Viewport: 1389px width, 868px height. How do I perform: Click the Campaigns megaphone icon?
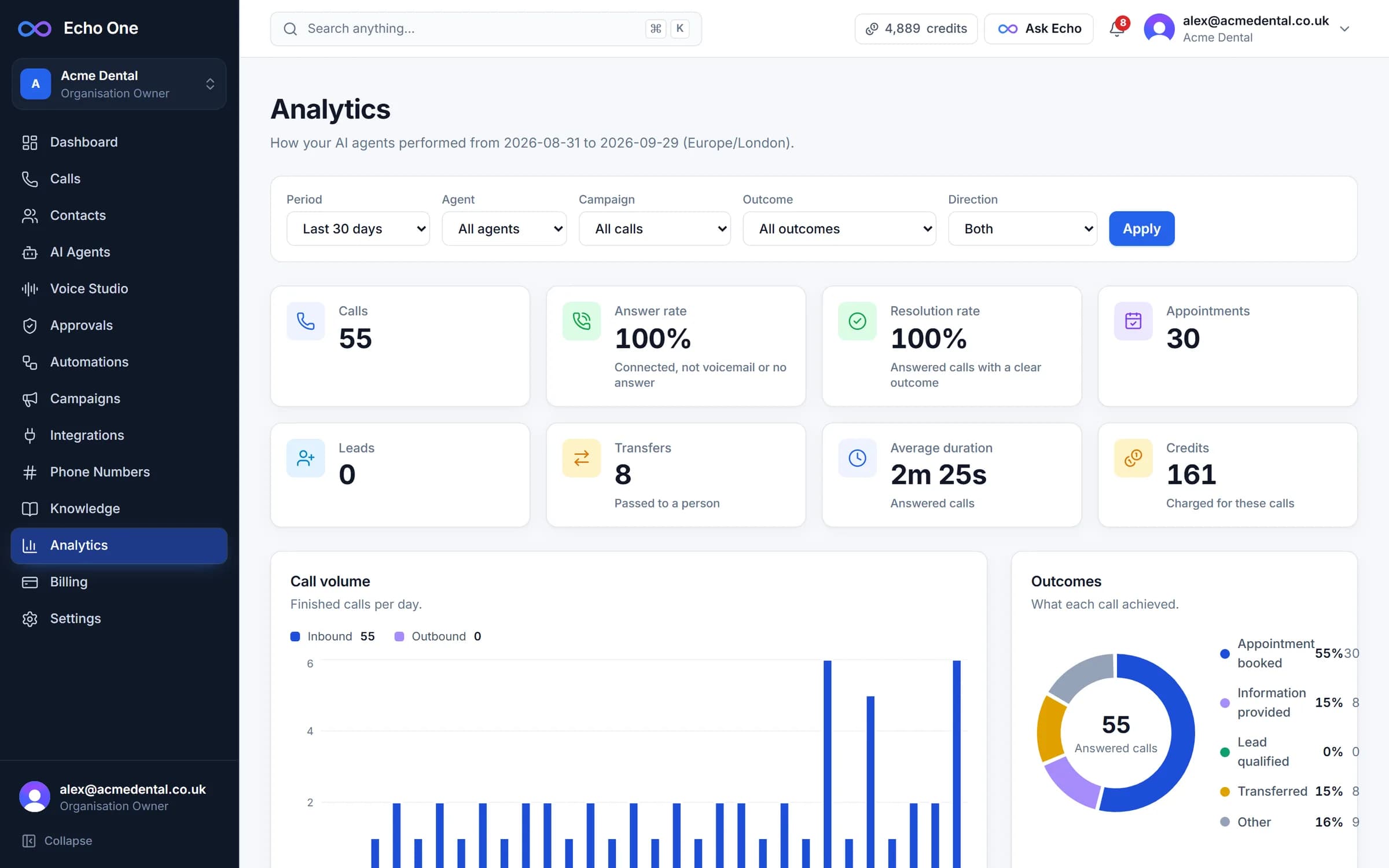pos(30,399)
